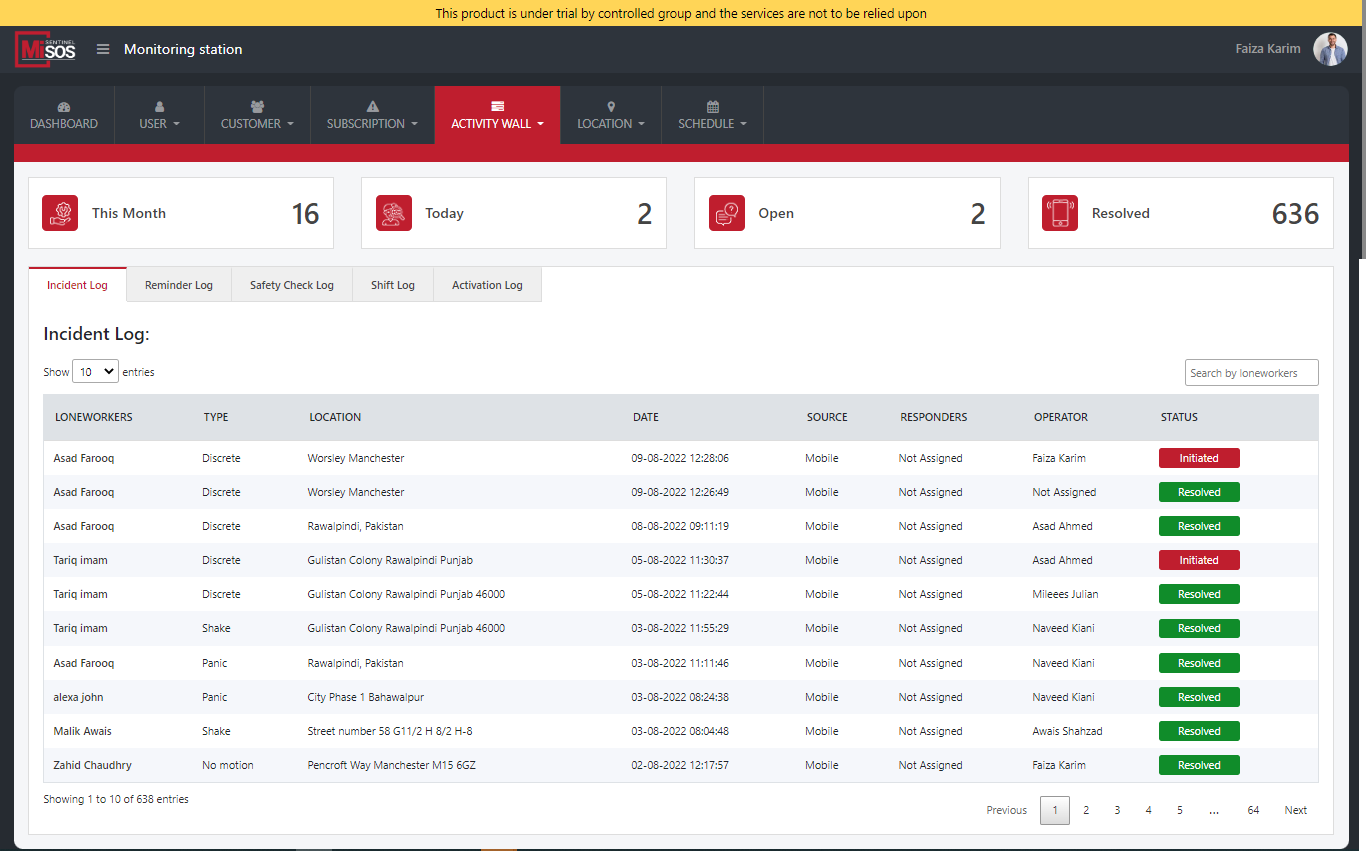Go to Next page of entries

(1295, 810)
